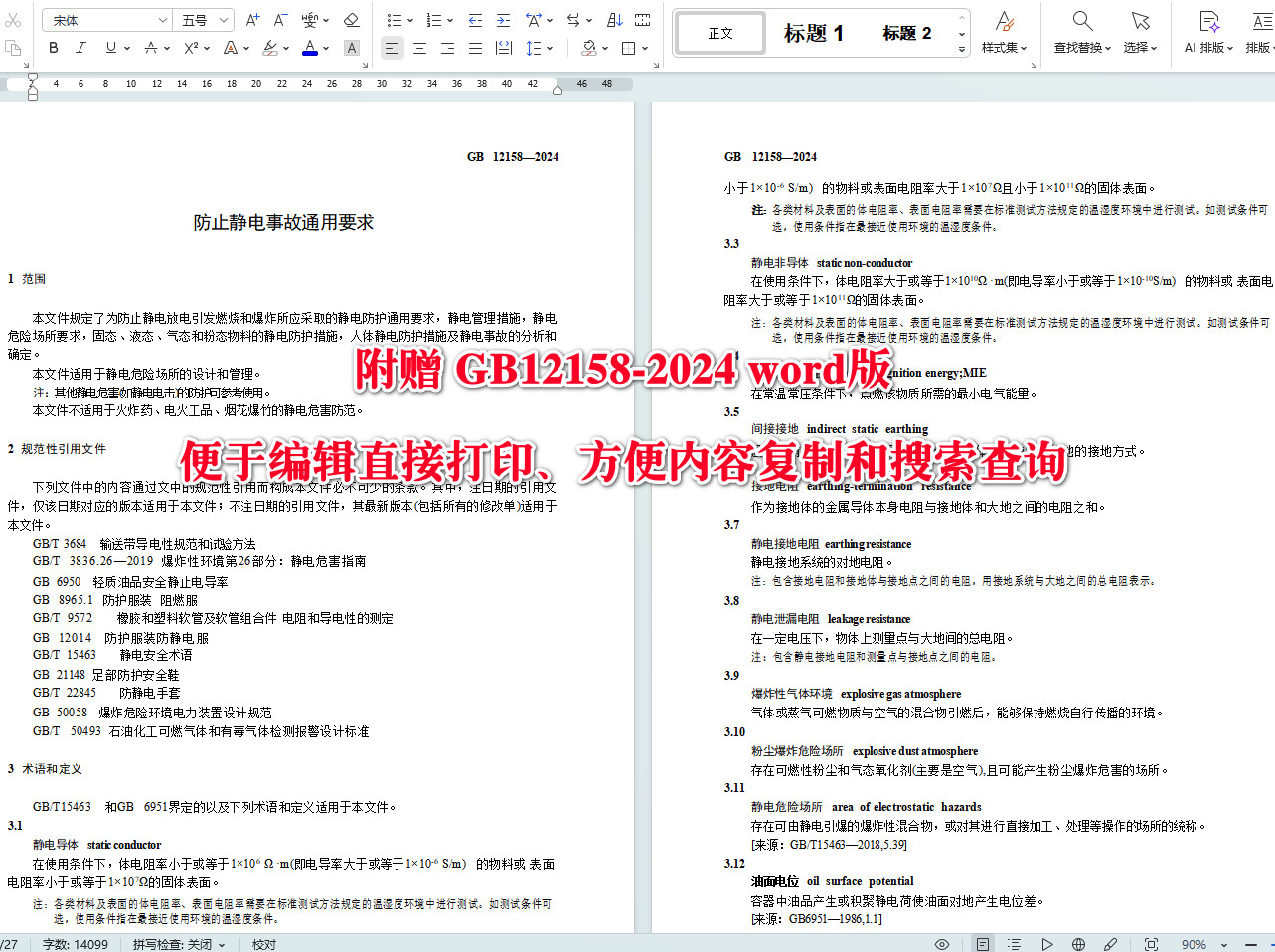Apply the 标题 2 style
The width and height of the screenshot is (1275, 952).
click(906, 33)
